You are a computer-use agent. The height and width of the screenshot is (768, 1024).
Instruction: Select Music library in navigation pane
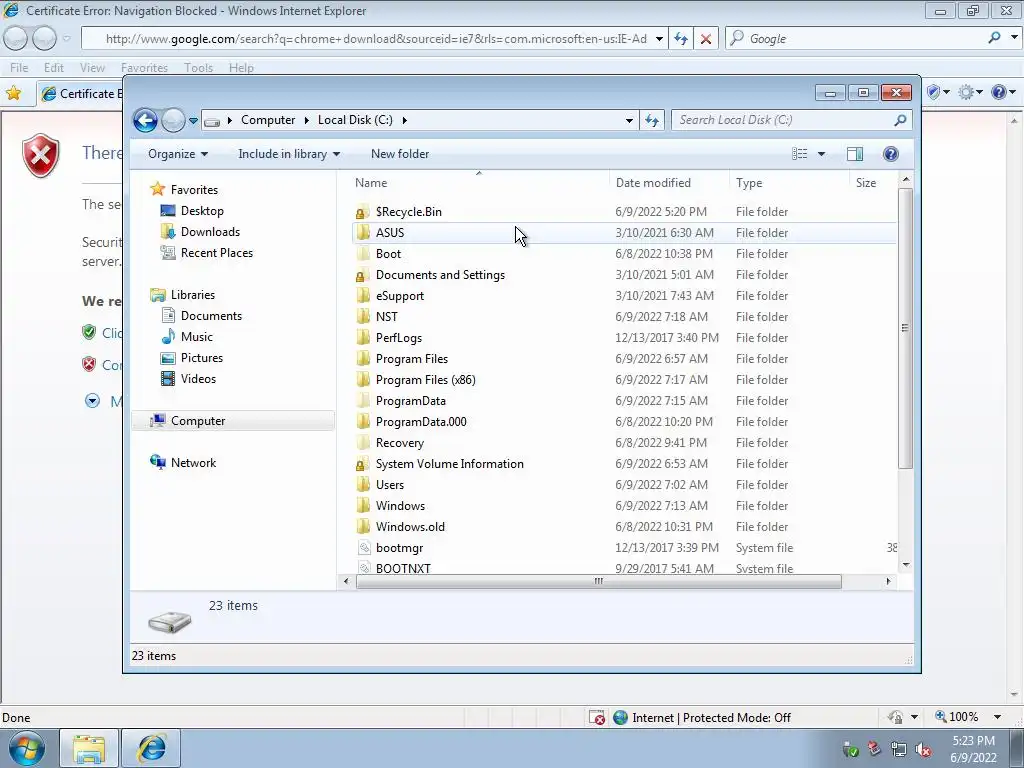197,337
